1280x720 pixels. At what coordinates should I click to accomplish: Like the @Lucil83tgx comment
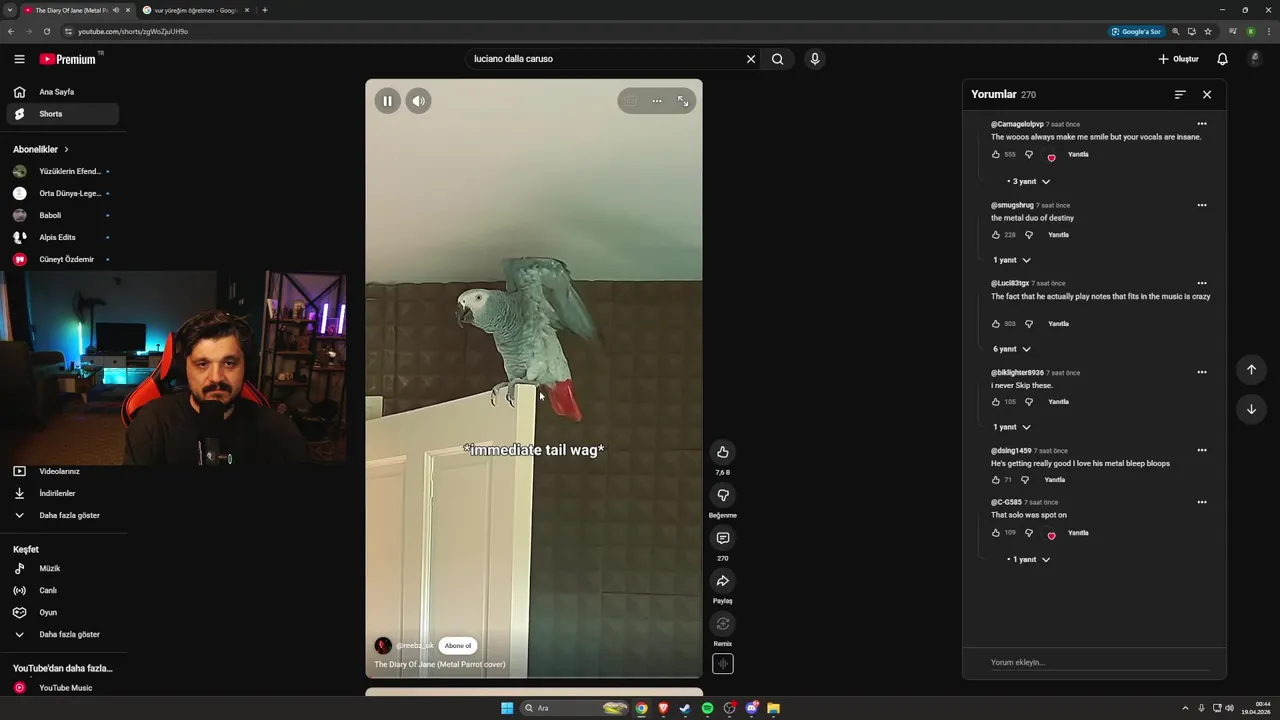click(996, 324)
